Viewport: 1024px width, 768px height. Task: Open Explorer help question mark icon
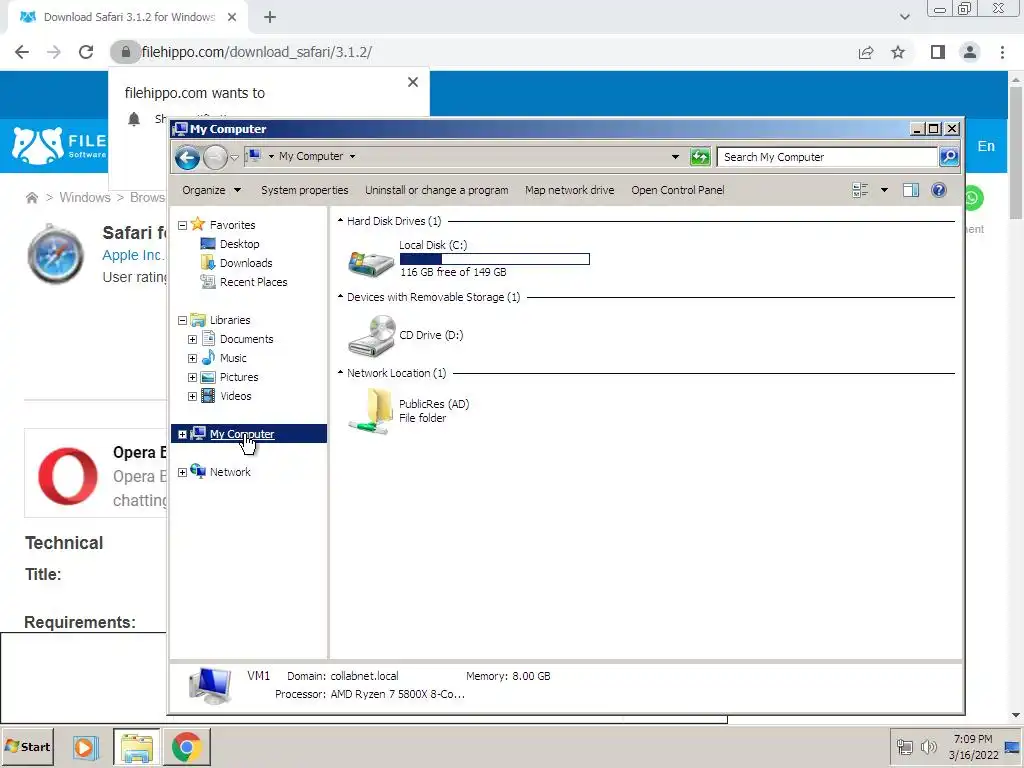click(938, 190)
